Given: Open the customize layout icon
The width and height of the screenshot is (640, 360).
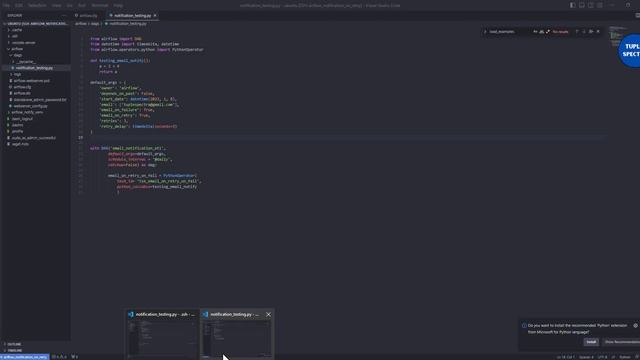Looking at the screenshot, I should click(600, 5).
